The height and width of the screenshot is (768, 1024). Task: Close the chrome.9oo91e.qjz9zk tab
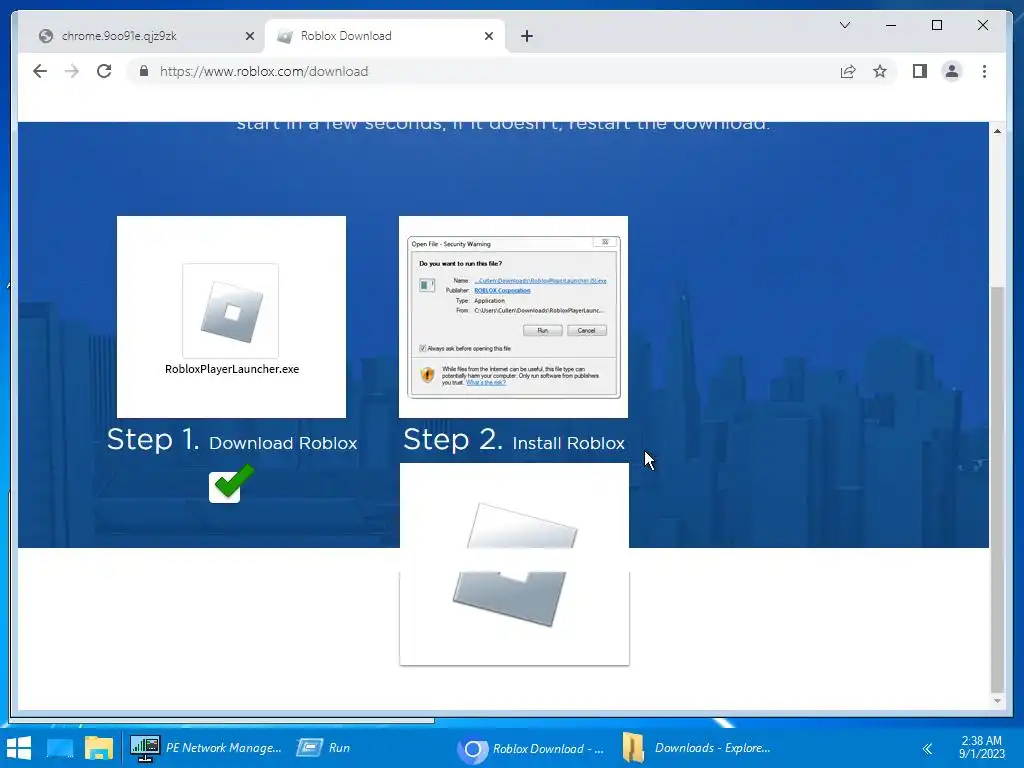[249, 36]
